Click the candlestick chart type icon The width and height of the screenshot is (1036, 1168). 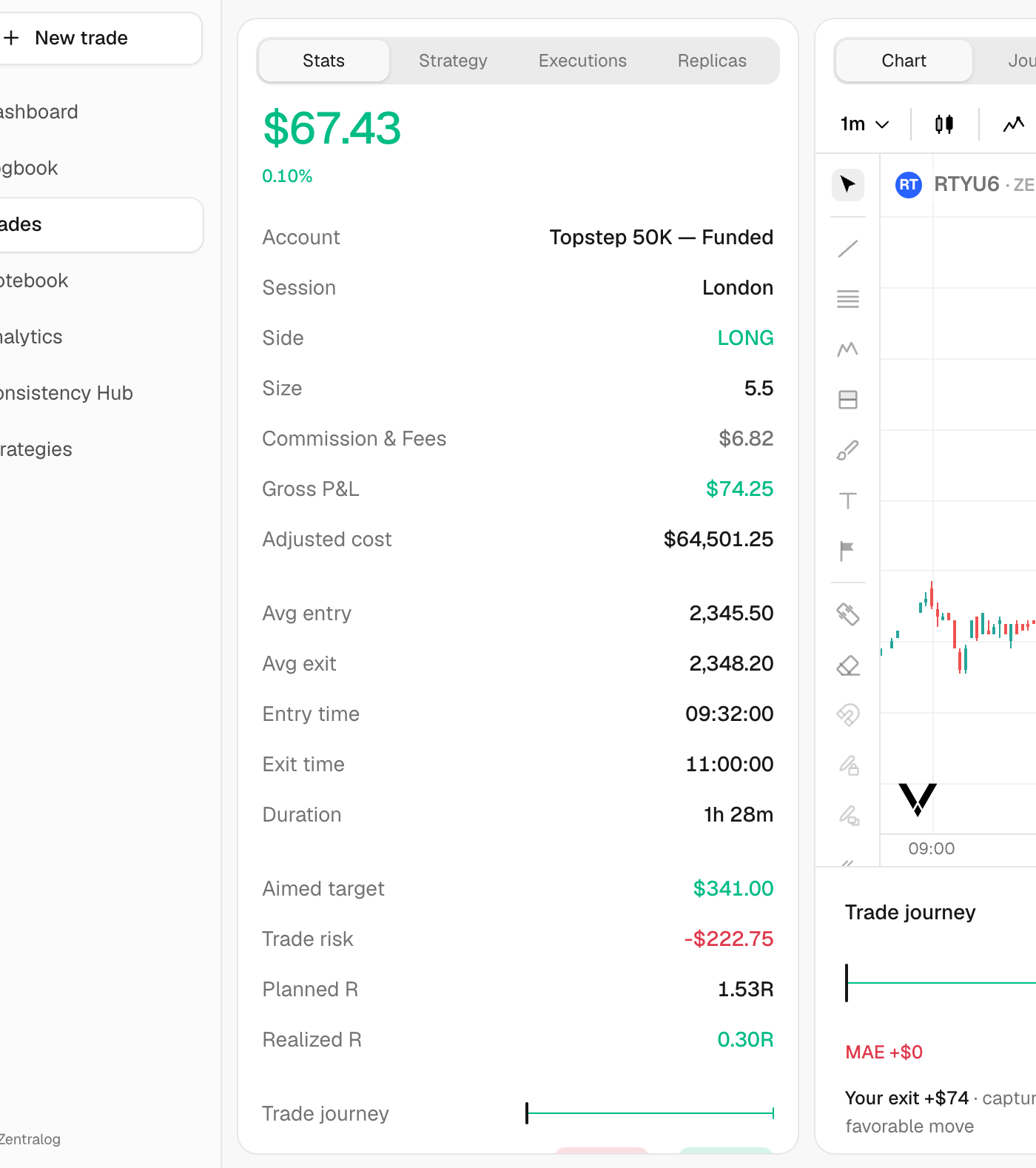[x=944, y=124]
